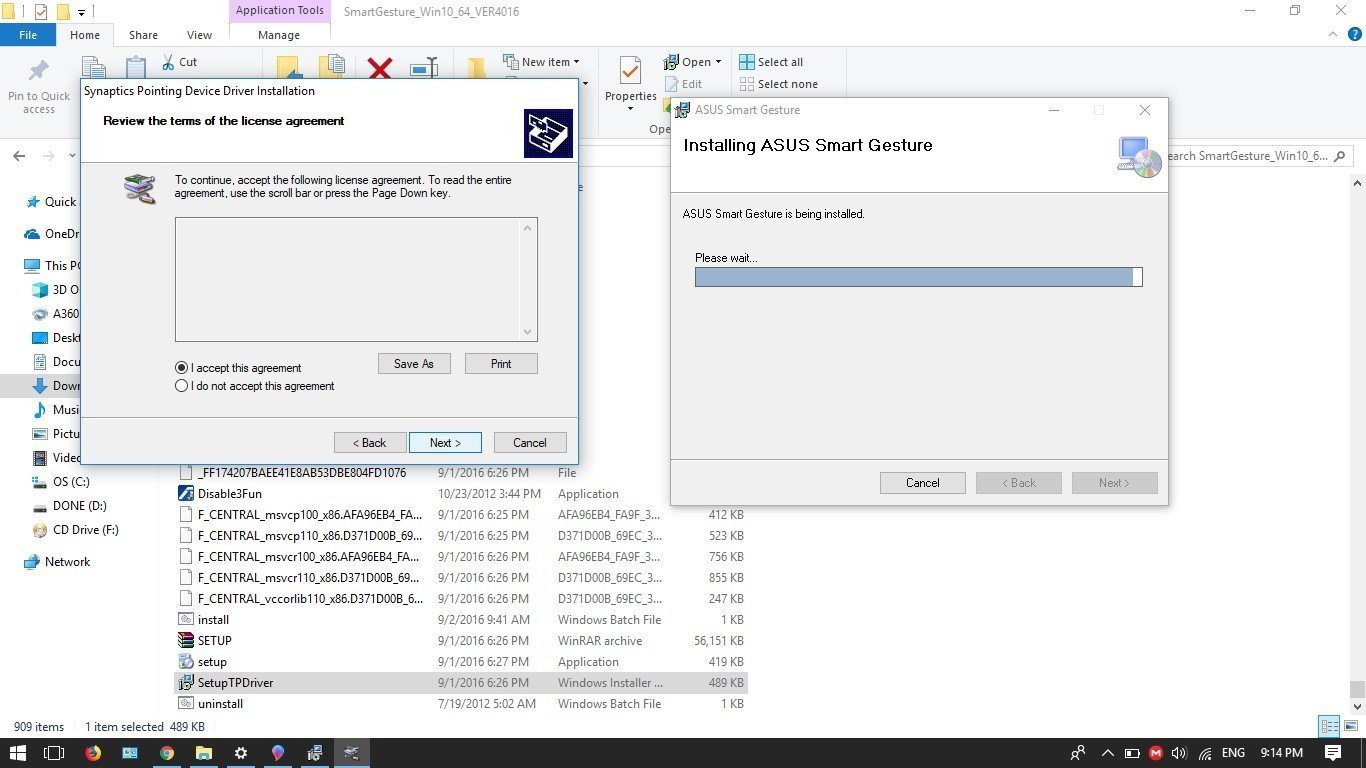
Task: Click Back in Synaptics installer
Action: [370, 442]
